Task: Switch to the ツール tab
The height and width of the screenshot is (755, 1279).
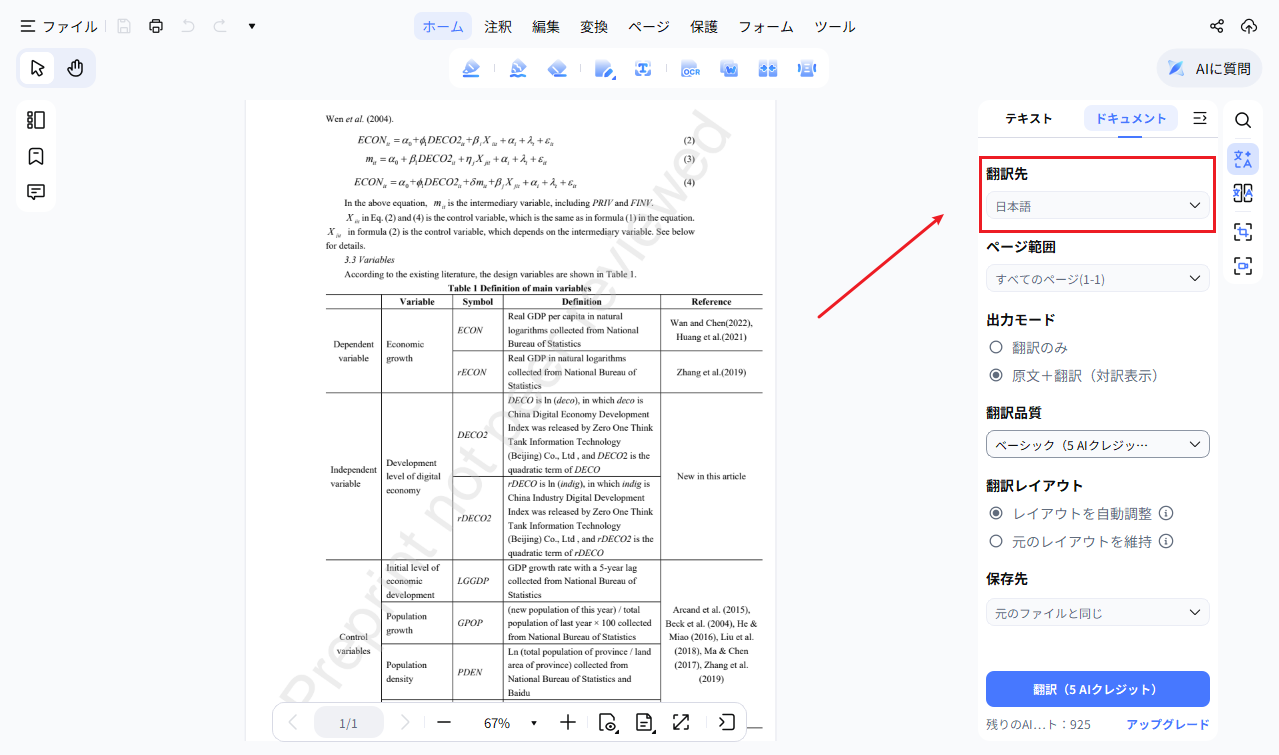Action: [x=835, y=27]
